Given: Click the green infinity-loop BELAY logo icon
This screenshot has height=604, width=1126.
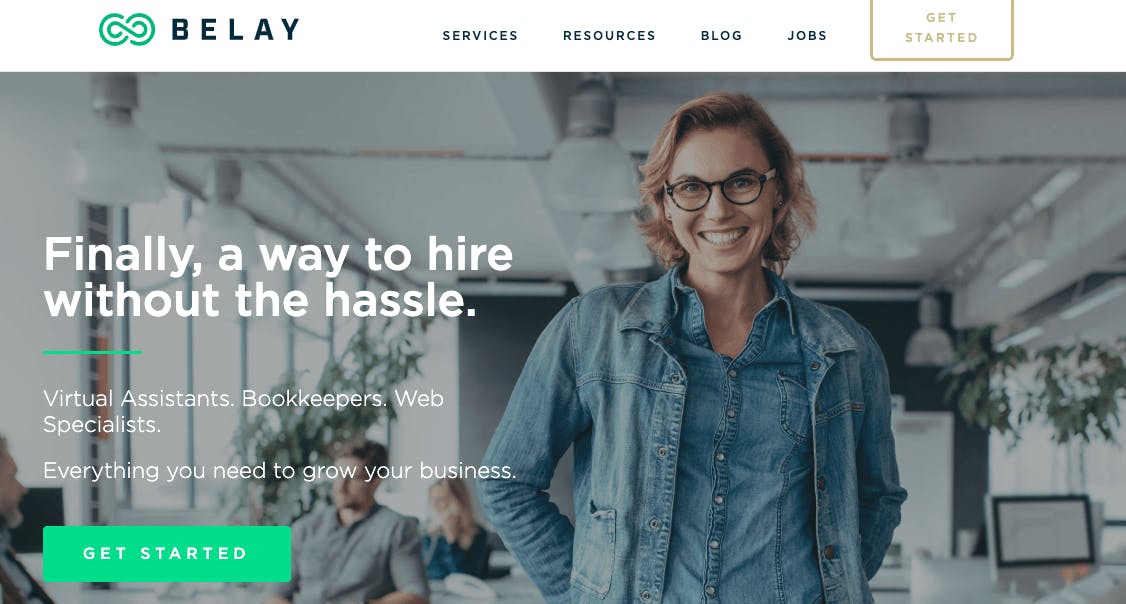Looking at the screenshot, I should pyautogui.click(x=127, y=29).
